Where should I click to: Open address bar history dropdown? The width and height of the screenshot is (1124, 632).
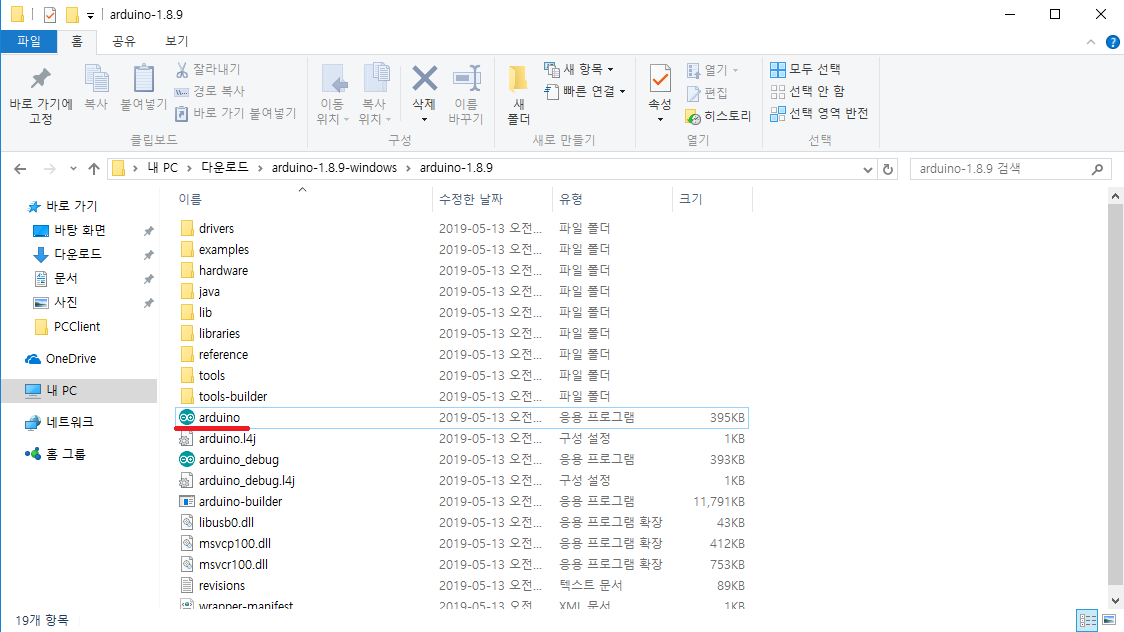point(867,169)
